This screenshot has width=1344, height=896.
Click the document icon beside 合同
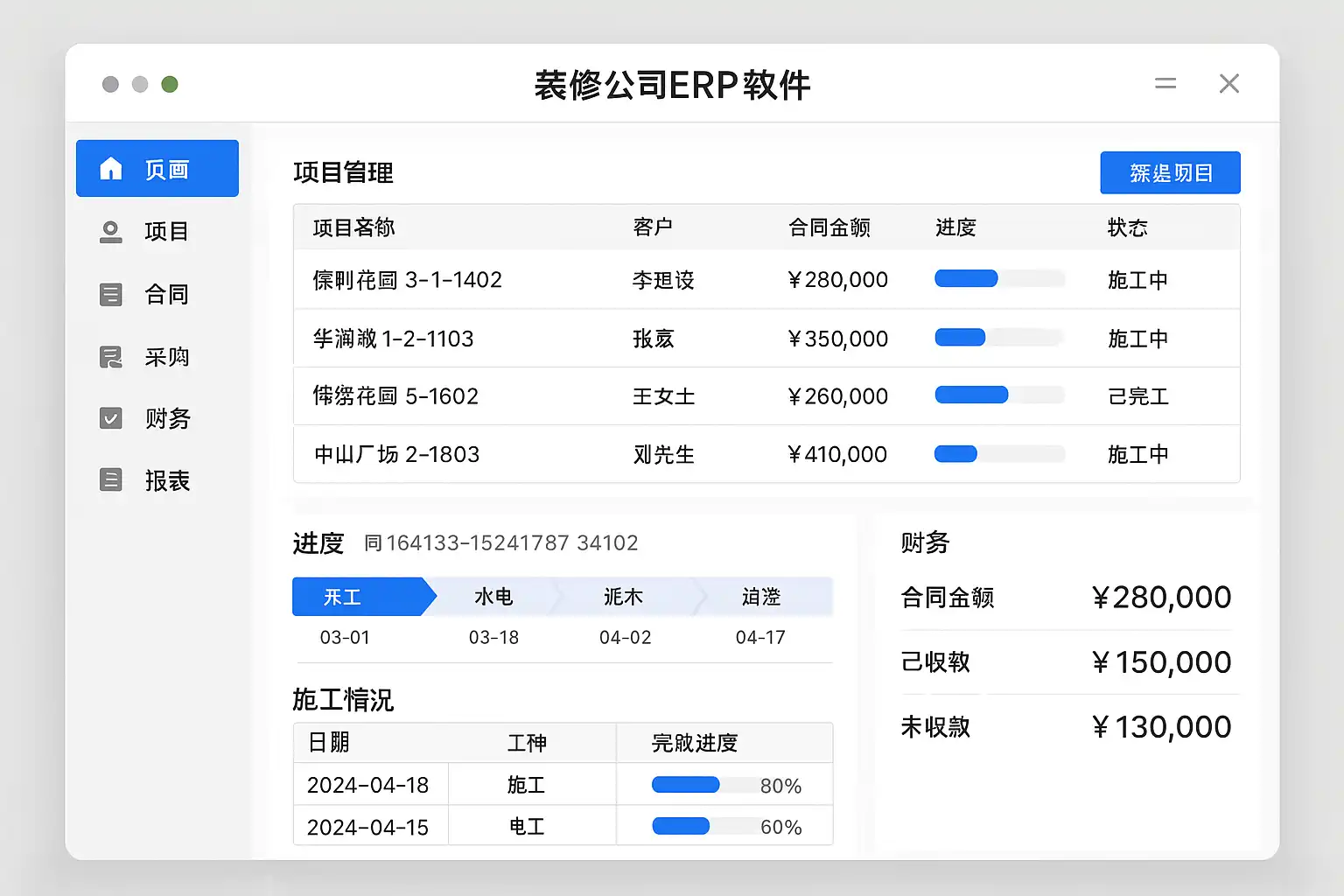coord(111,295)
